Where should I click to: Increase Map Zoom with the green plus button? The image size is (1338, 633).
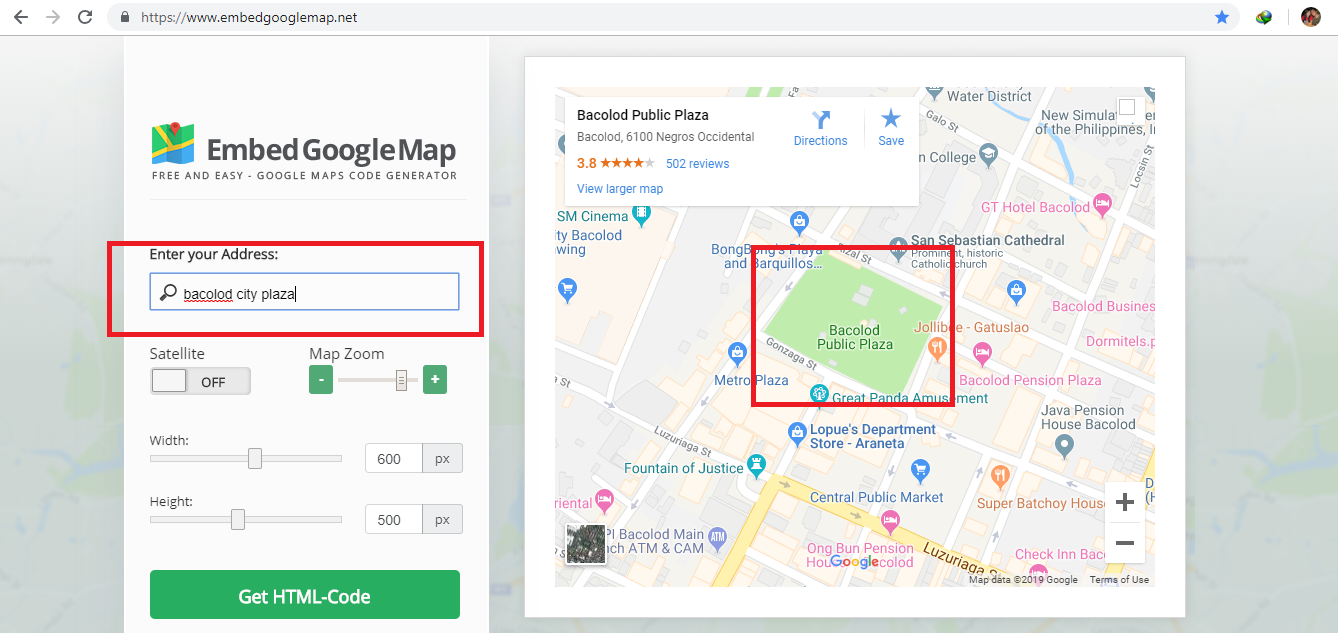[434, 379]
